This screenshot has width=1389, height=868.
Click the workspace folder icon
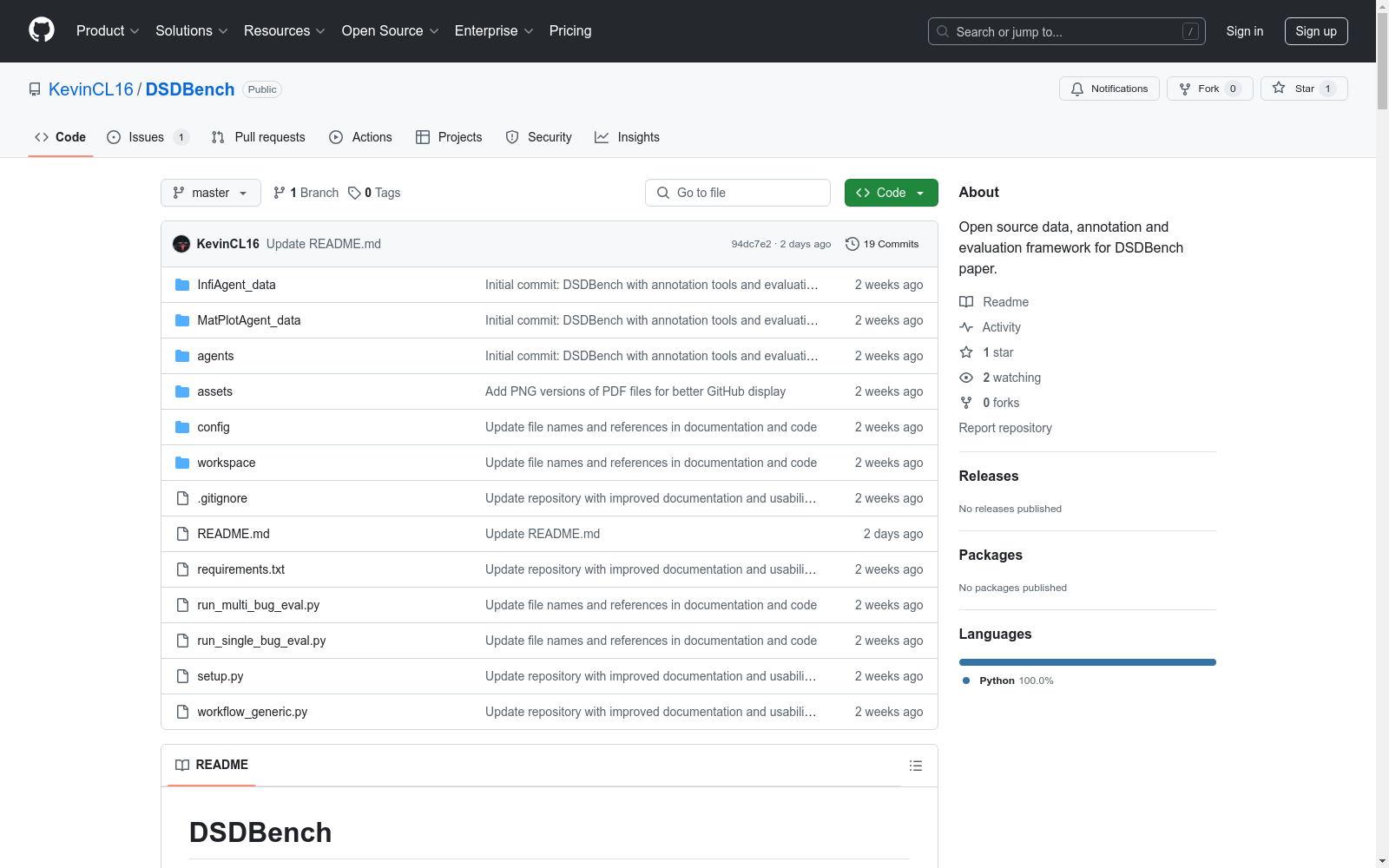point(182,463)
